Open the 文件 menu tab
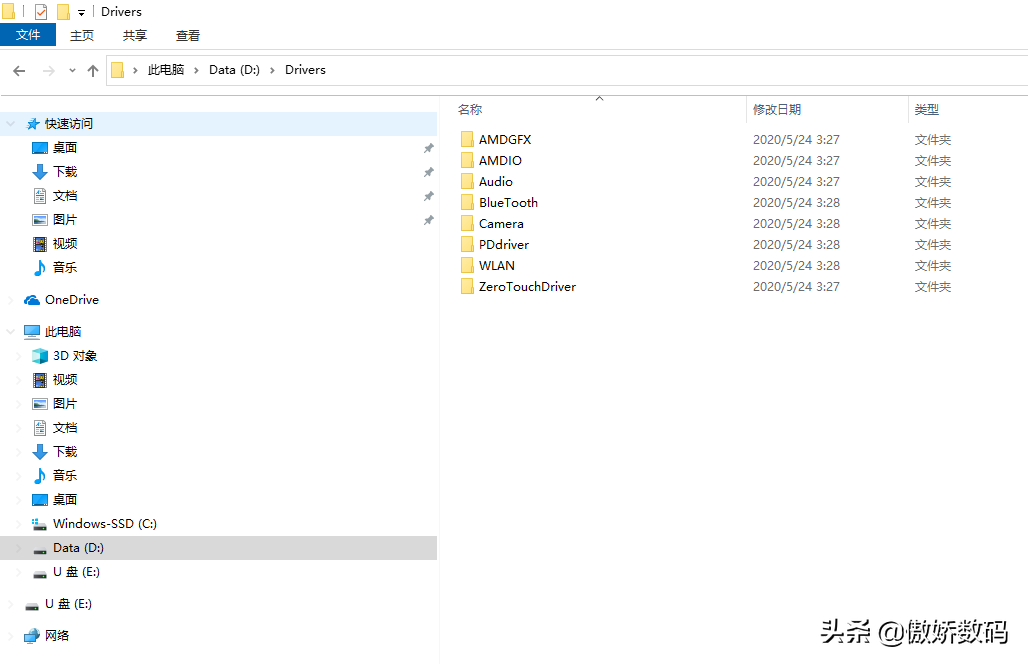The height and width of the screenshot is (664, 1028). pos(28,35)
